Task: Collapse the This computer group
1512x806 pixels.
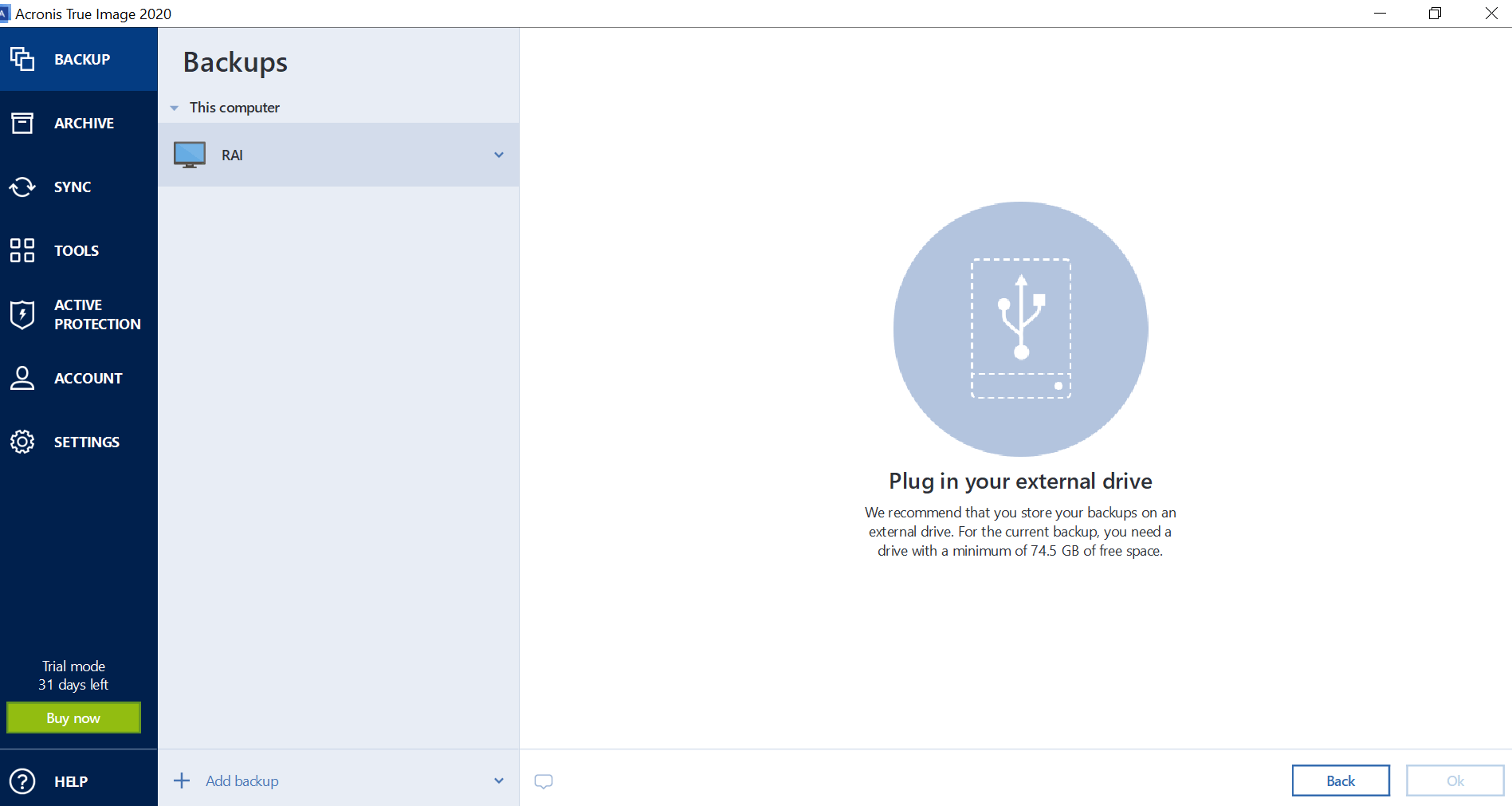Action: 174,108
